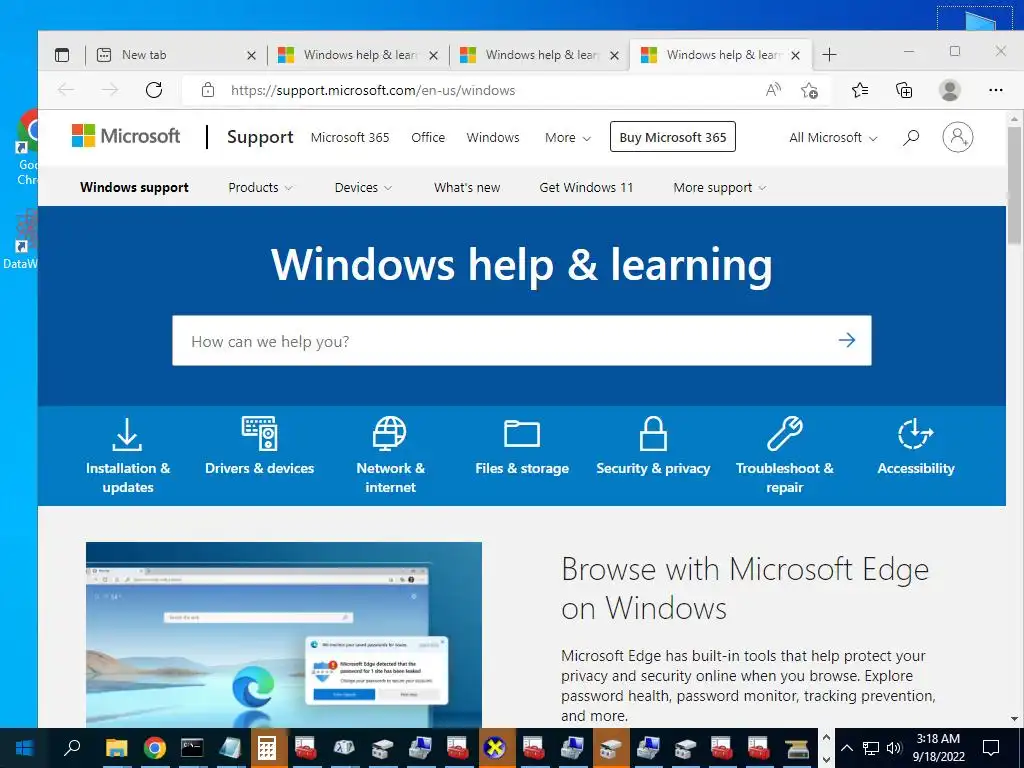Open taskbar search magnifier
The width and height of the screenshot is (1024, 768).
[x=72, y=747]
